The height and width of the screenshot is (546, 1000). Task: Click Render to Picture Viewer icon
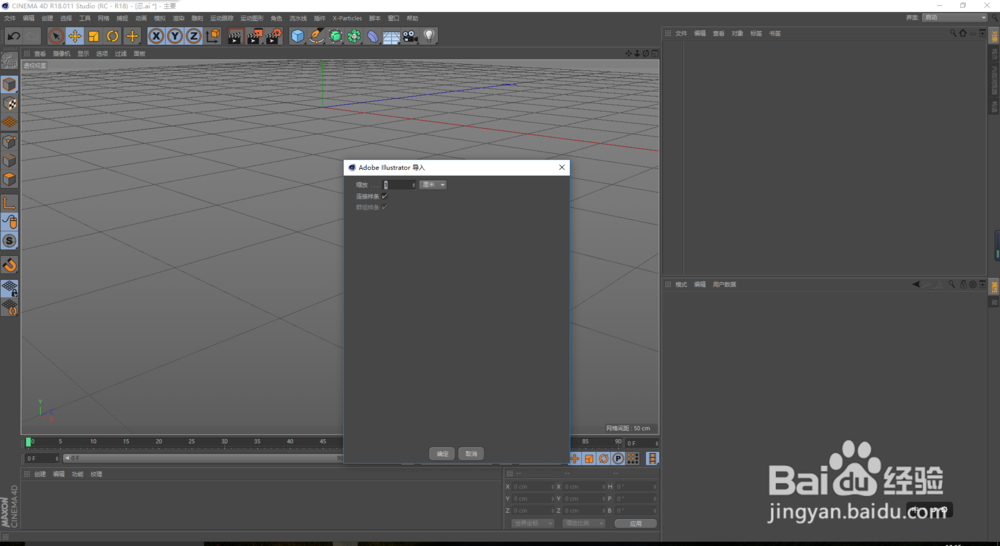(x=254, y=36)
